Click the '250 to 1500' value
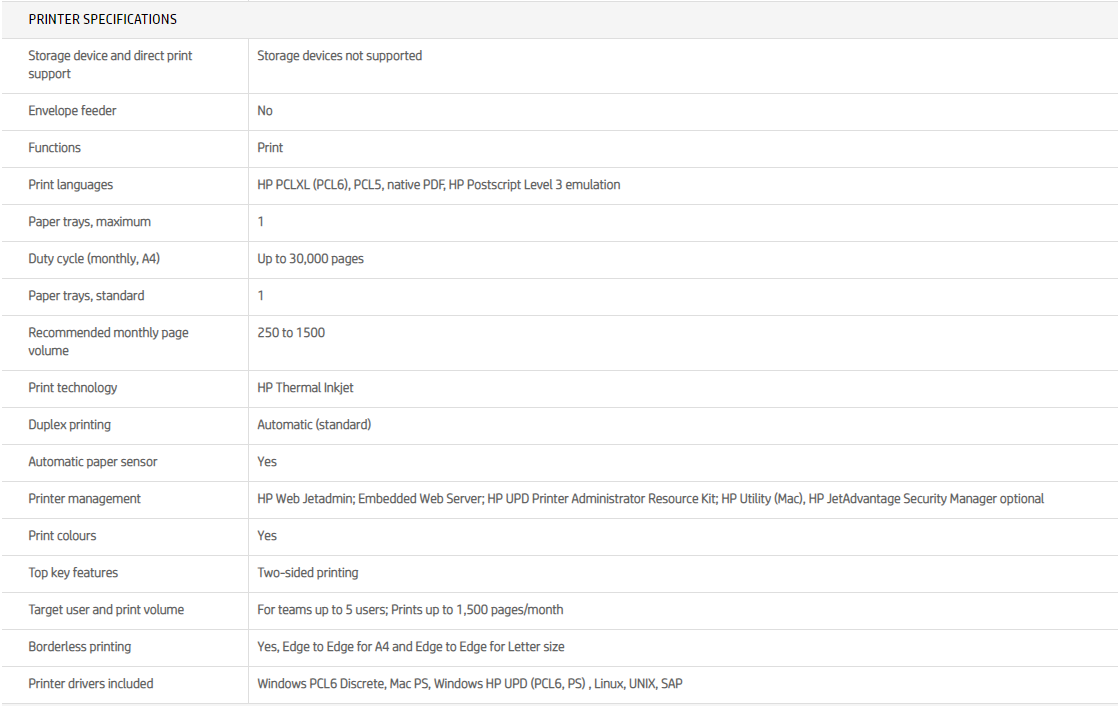 pyautogui.click(x=291, y=333)
